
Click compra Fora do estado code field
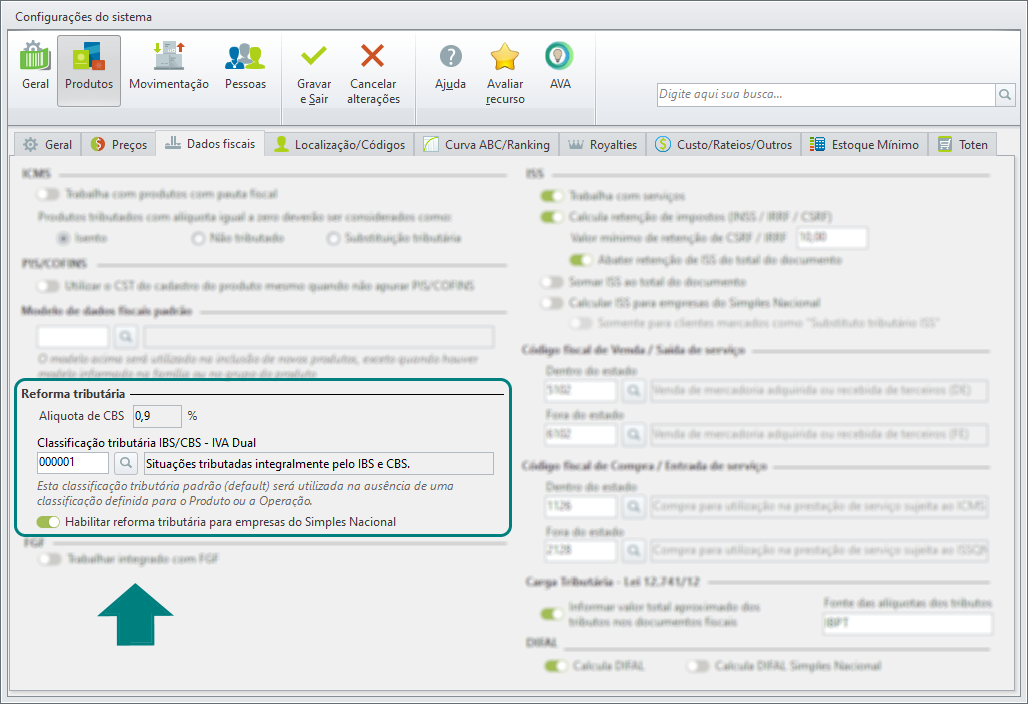[581, 550]
